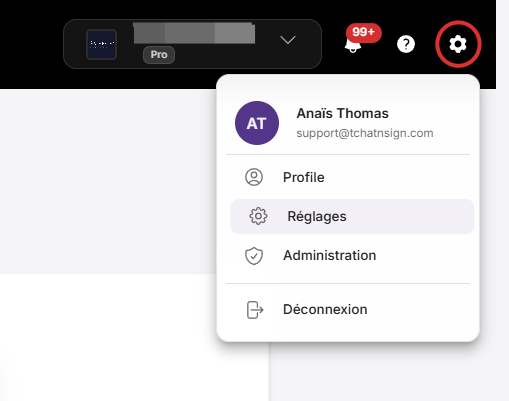The image size is (509, 401).
Task: Click support@tchatnsign.com email text
Action: tap(365, 133)
